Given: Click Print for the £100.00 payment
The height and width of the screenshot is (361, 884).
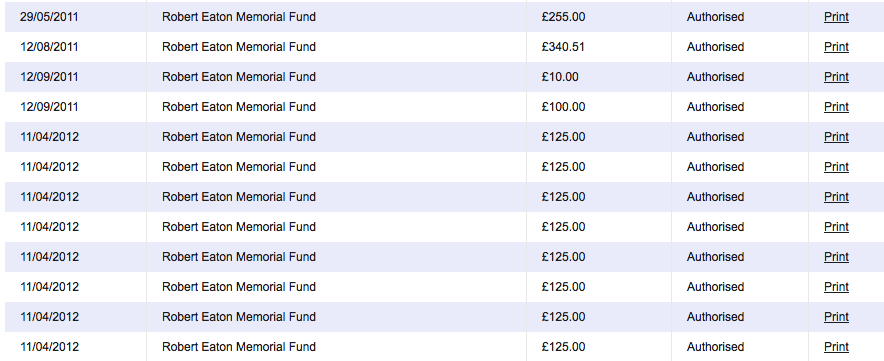Looking at the screenshot, I should pyautogui.click(x=836, y=107).
